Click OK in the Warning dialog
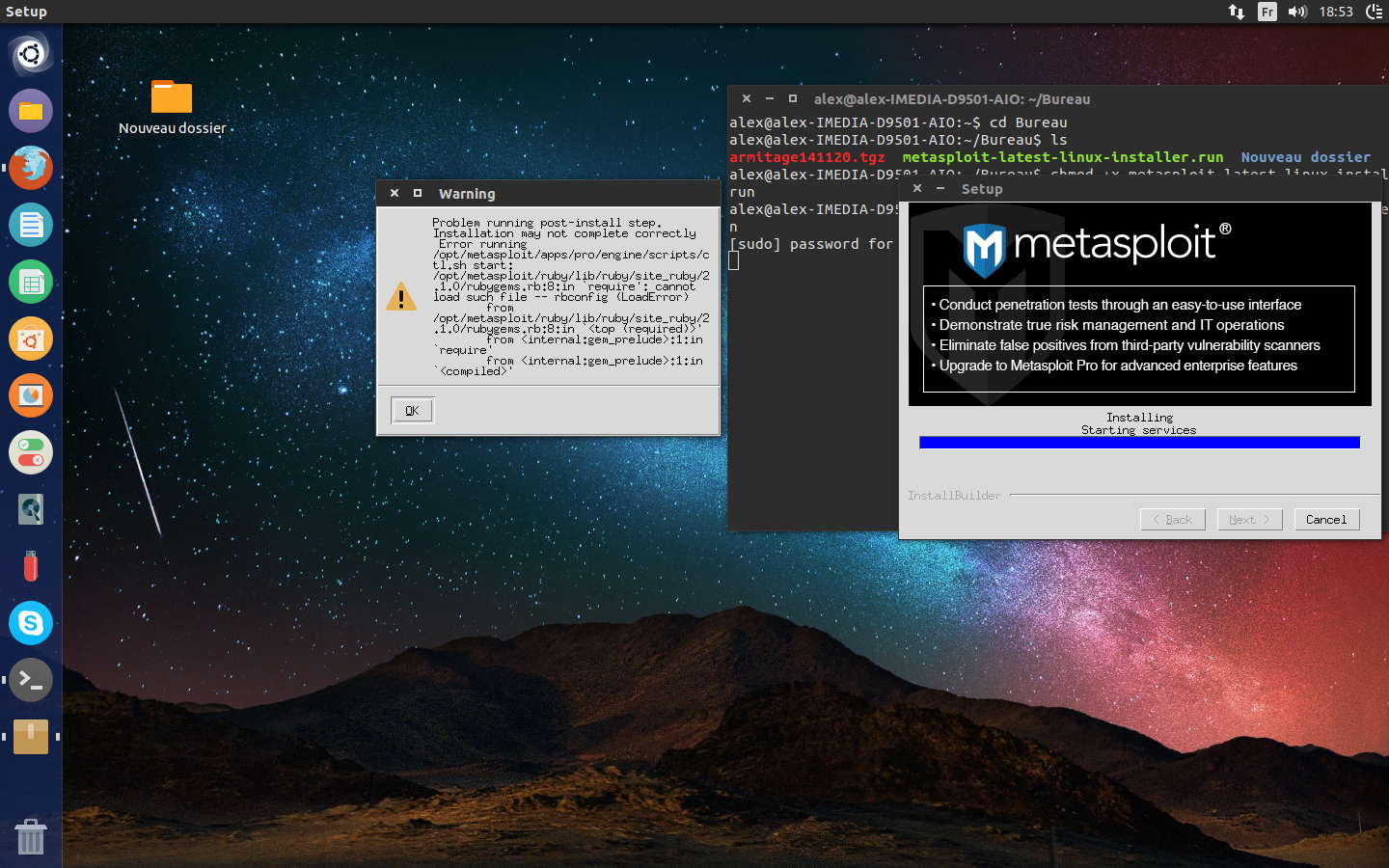The height and width of the screenshot is (868, 1389). pos(412,411)
